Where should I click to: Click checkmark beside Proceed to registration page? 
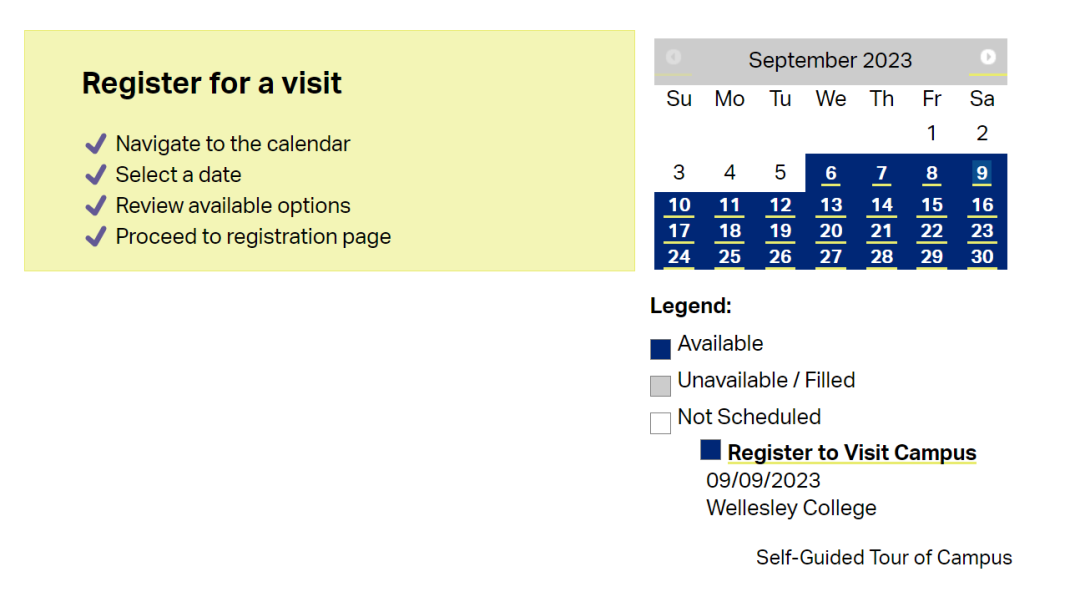coord(96,236)
